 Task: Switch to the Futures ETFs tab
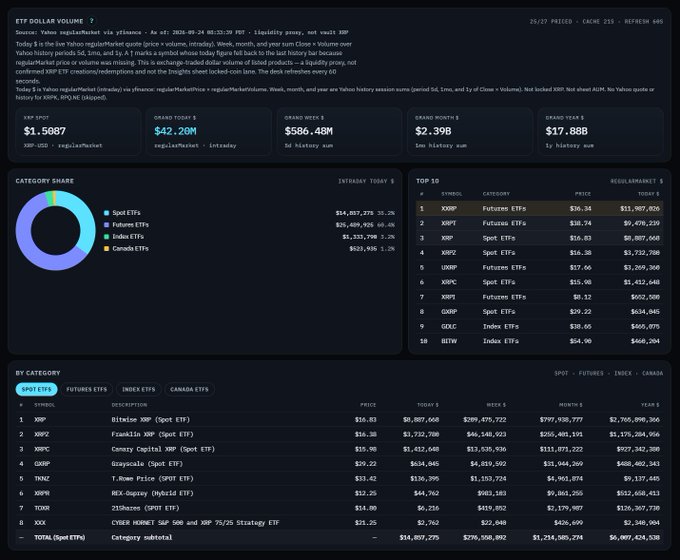pyautogui.click(x=86, y=389)
